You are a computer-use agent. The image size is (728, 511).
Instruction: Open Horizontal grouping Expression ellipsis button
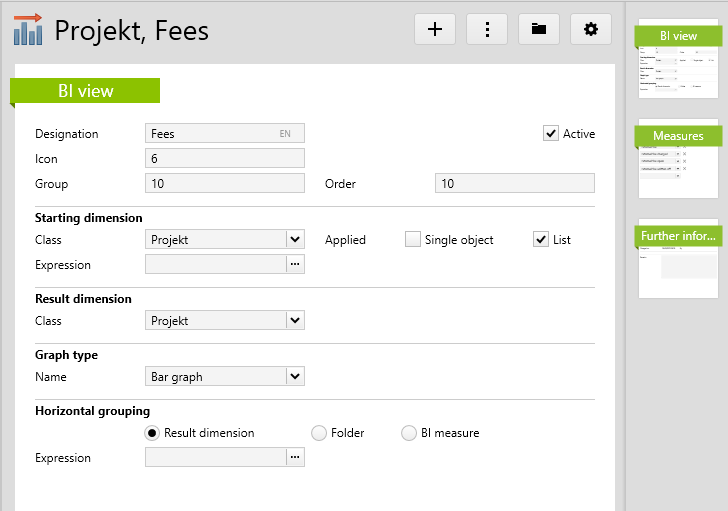[x=294, y=457]
